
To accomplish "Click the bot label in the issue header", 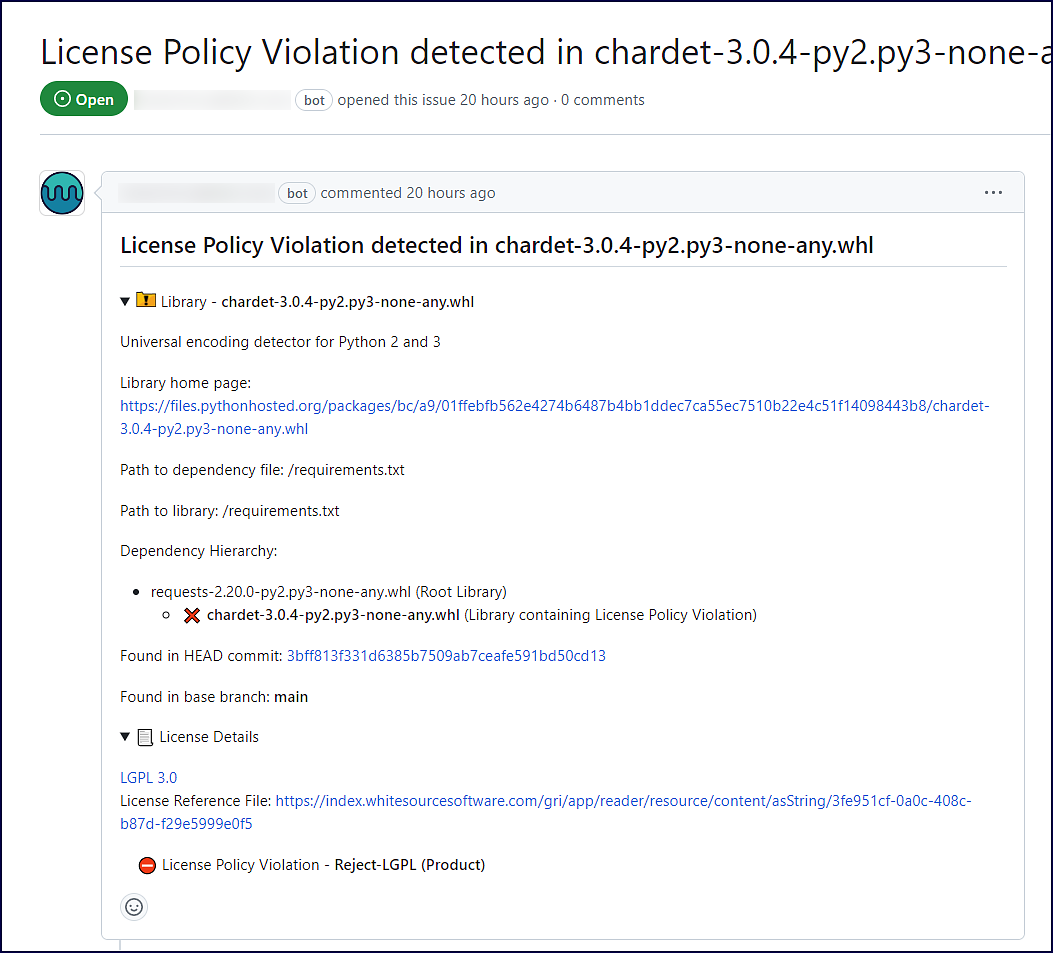I will (314, 100).
